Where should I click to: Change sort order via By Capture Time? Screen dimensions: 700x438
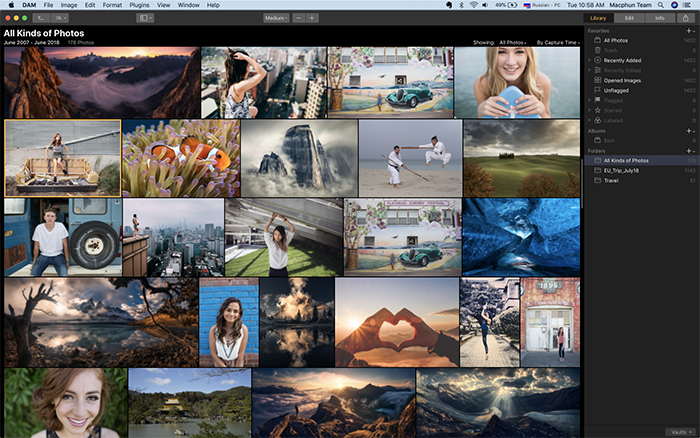(x=557, y=43)
